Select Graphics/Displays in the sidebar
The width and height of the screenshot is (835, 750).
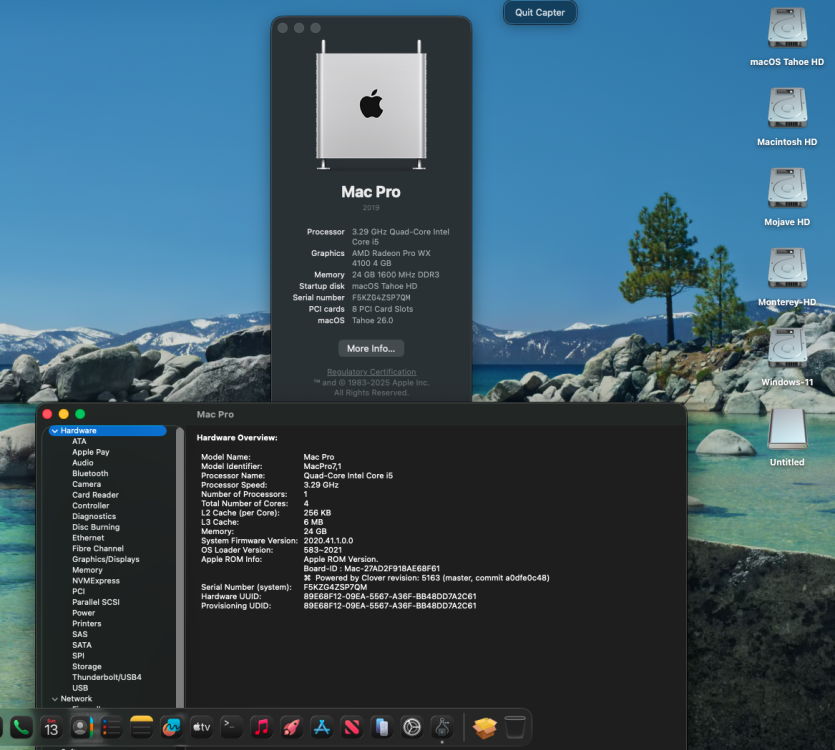tap(105, 559)
